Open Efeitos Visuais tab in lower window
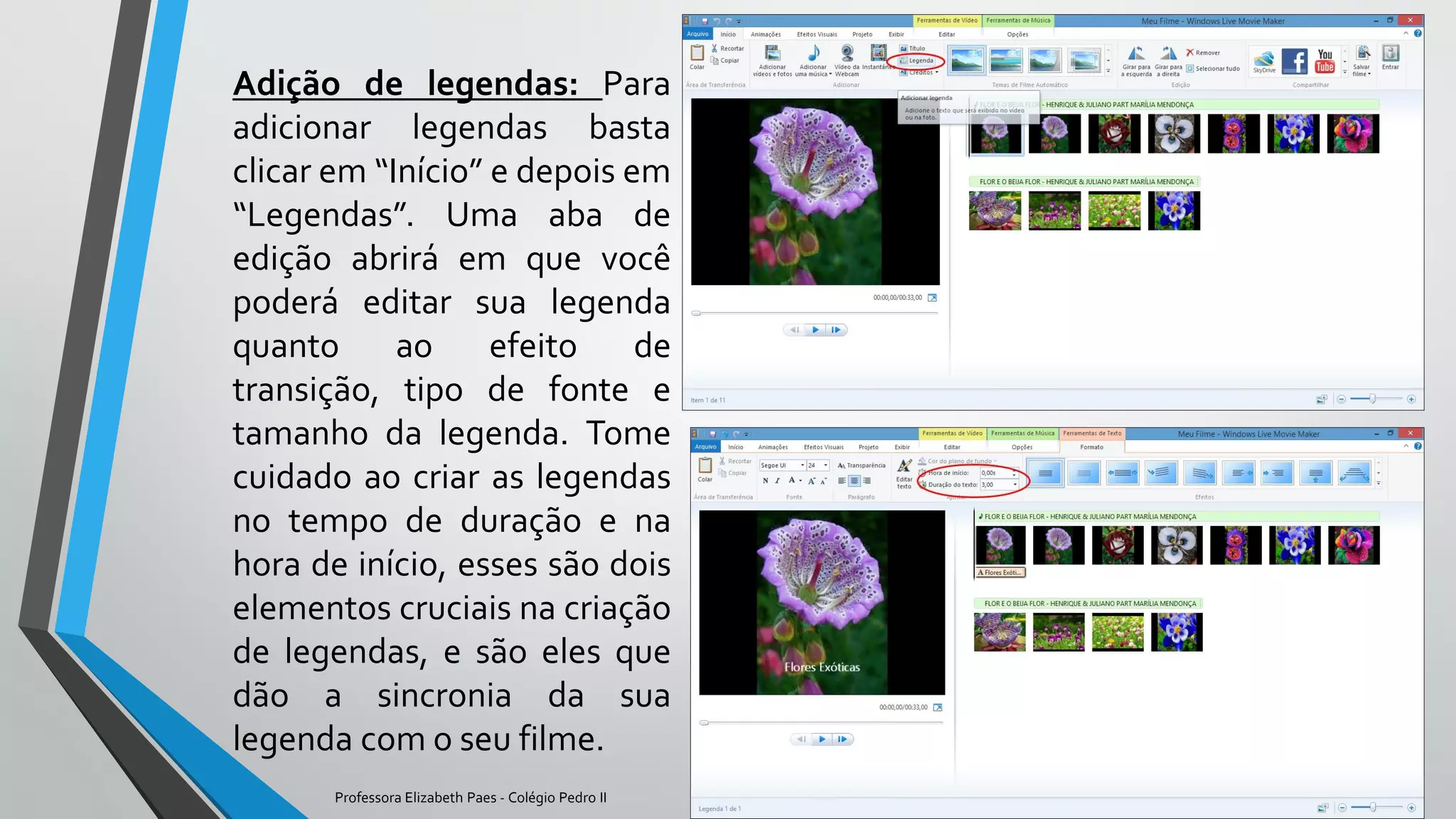 point(823,447)
